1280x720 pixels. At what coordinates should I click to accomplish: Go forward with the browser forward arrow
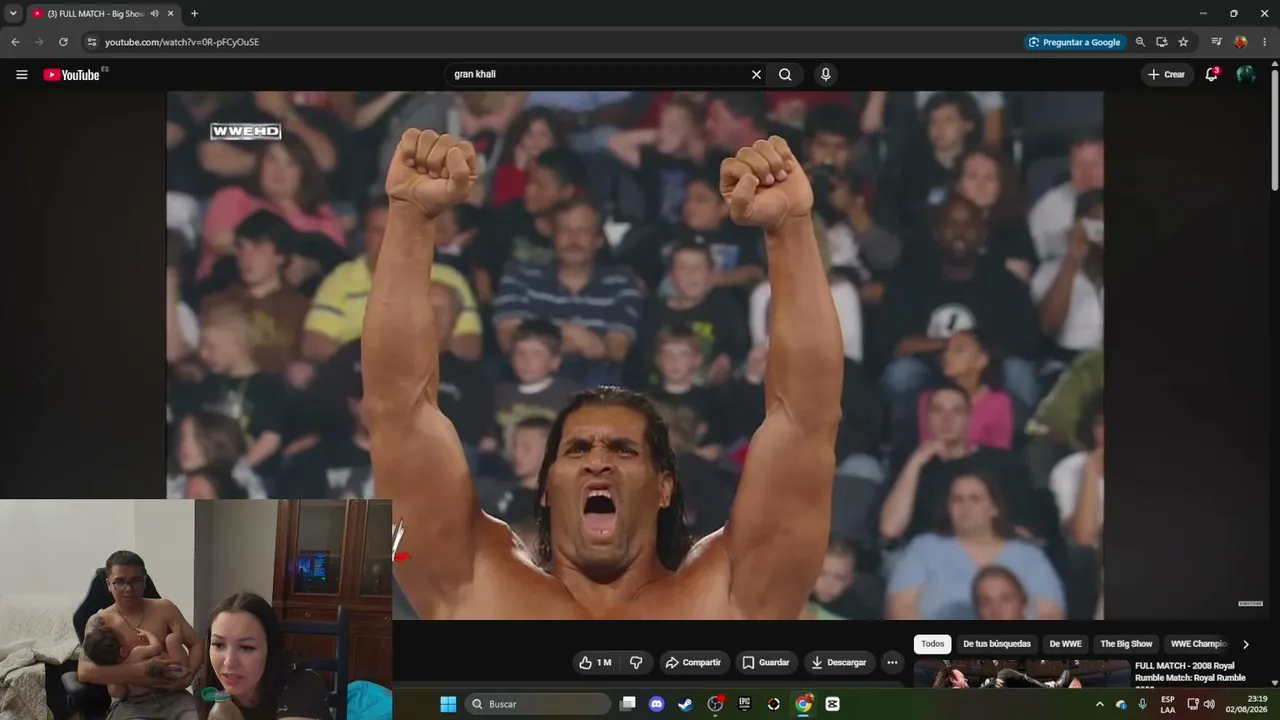39,42
